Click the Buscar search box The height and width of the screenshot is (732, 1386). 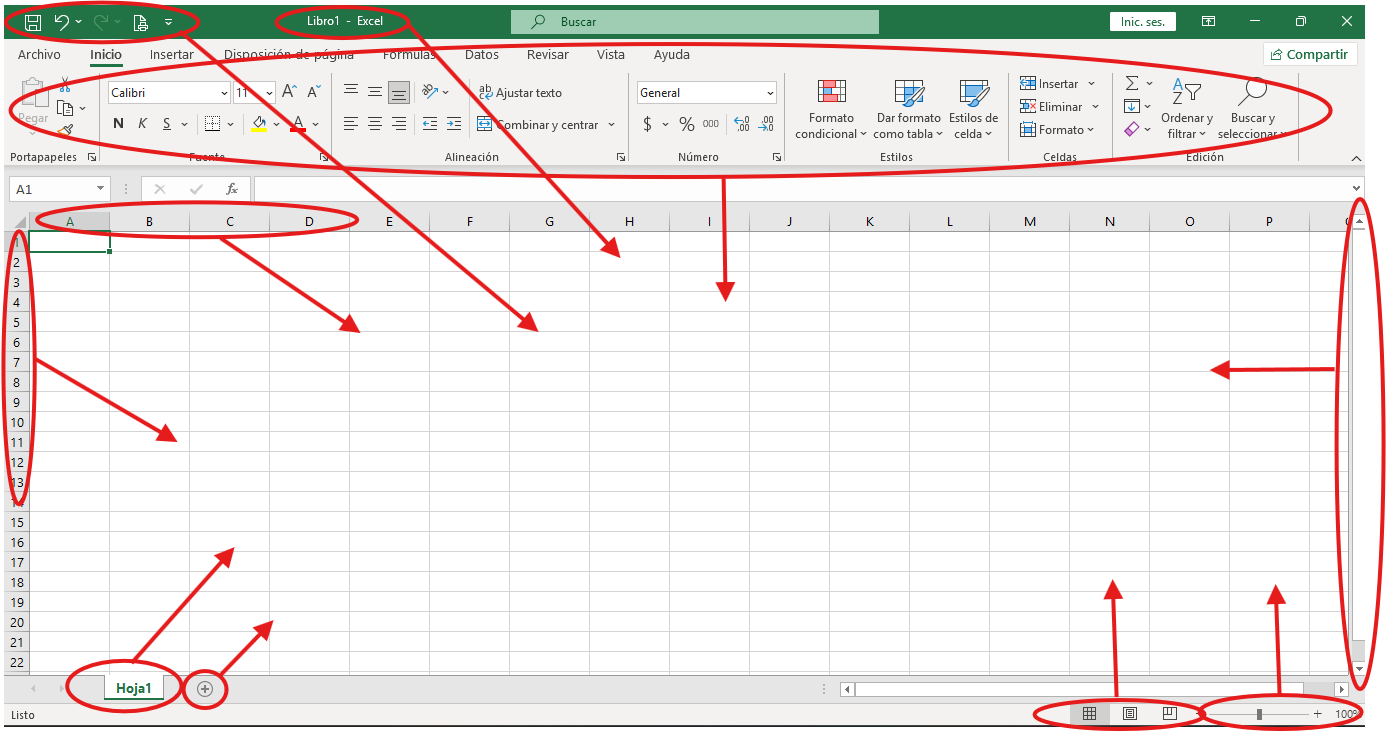point(695,21)
